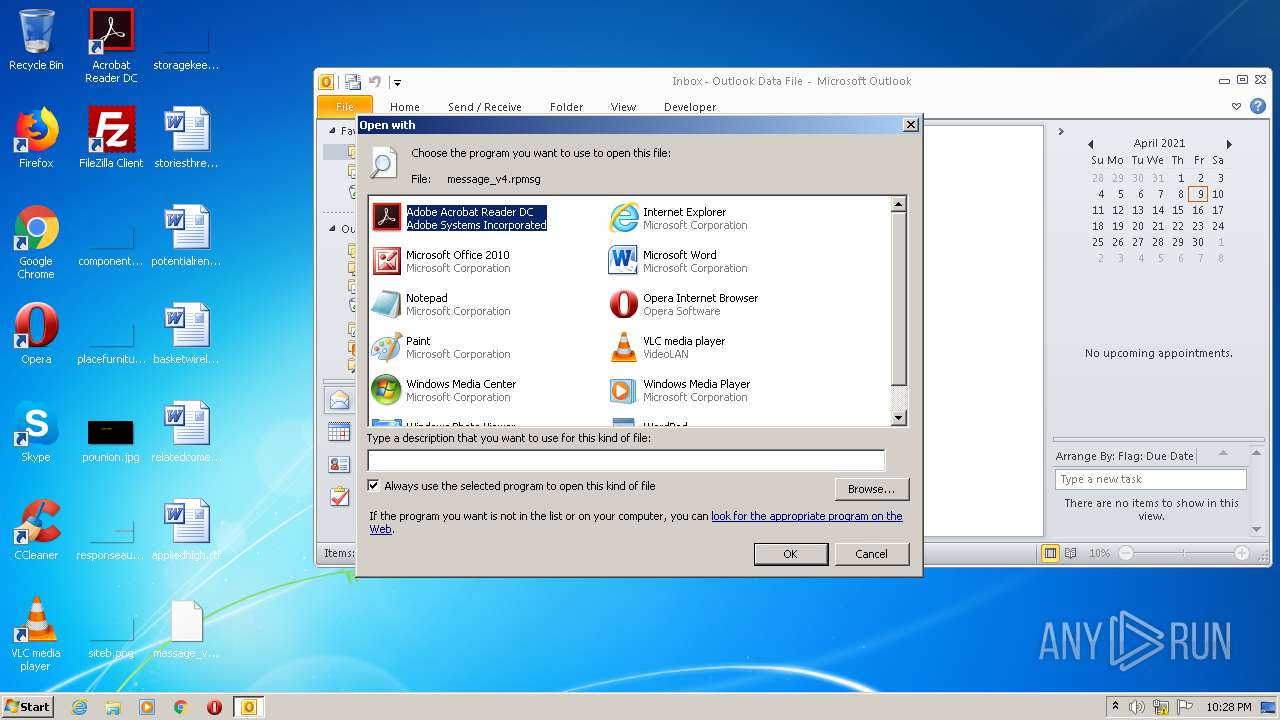
Task: Go to previous month in calendar
Action: pyautogui.click(x=1090, y=144)
